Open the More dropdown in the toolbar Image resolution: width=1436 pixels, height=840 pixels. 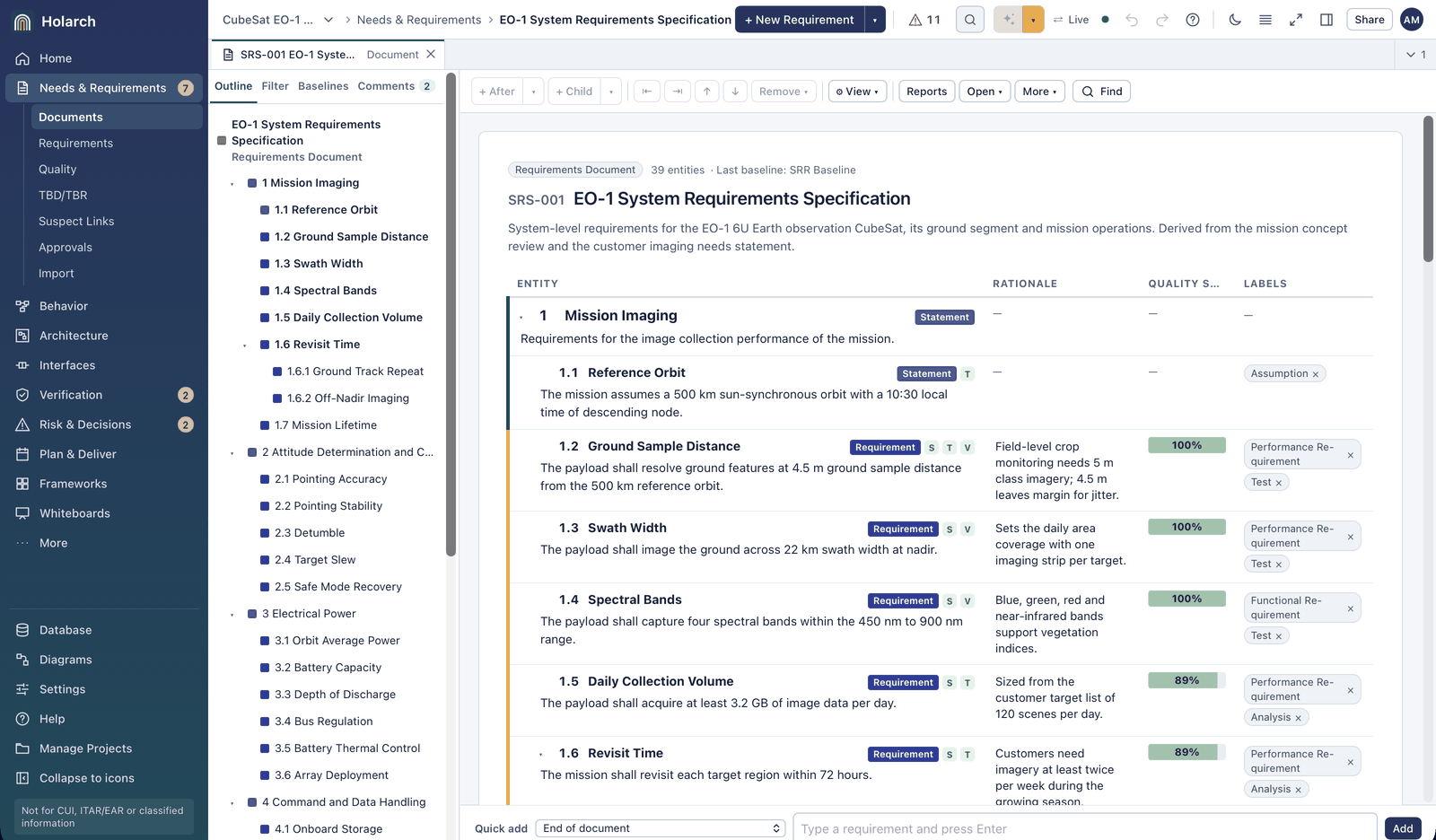[1040, 92]
